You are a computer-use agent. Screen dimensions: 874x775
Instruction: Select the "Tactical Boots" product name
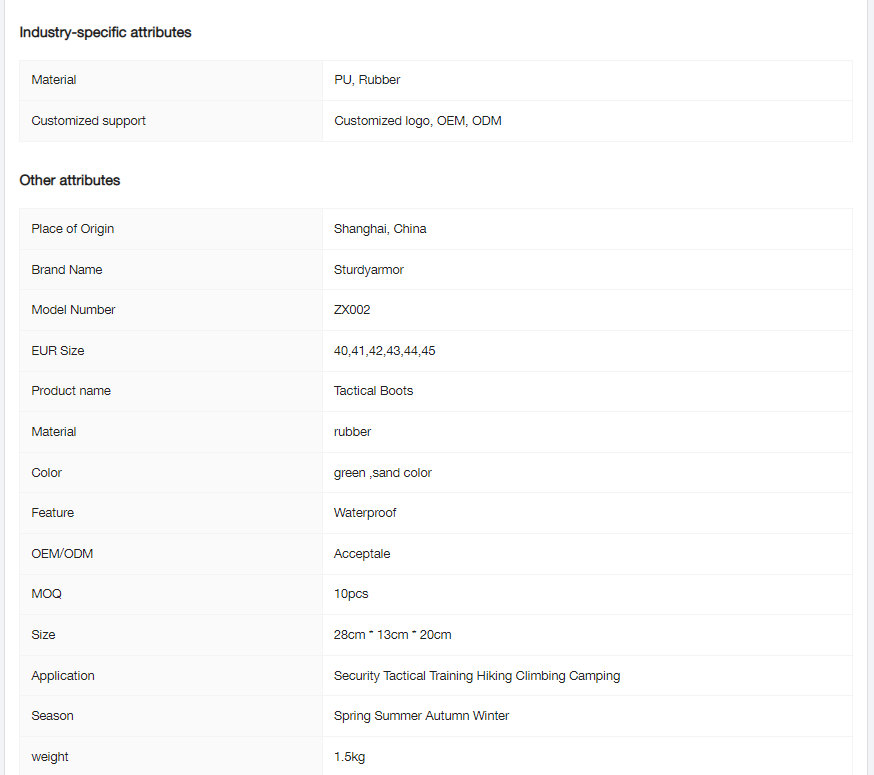pyautogui.click(x=373, y=391)
